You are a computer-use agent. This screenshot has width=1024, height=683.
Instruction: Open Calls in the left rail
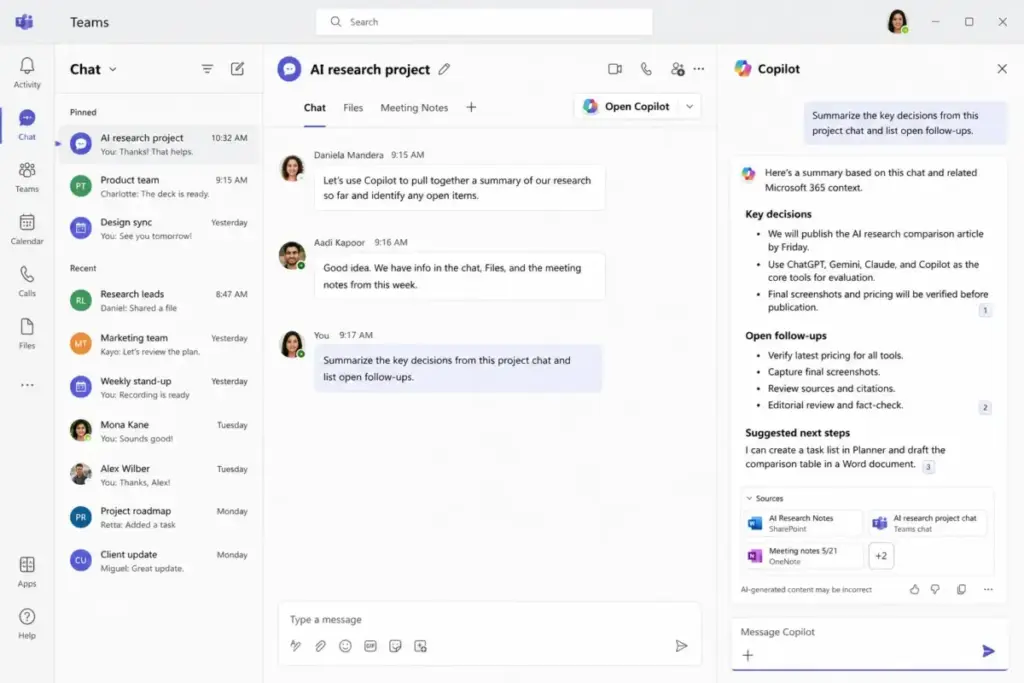point(27,281)
